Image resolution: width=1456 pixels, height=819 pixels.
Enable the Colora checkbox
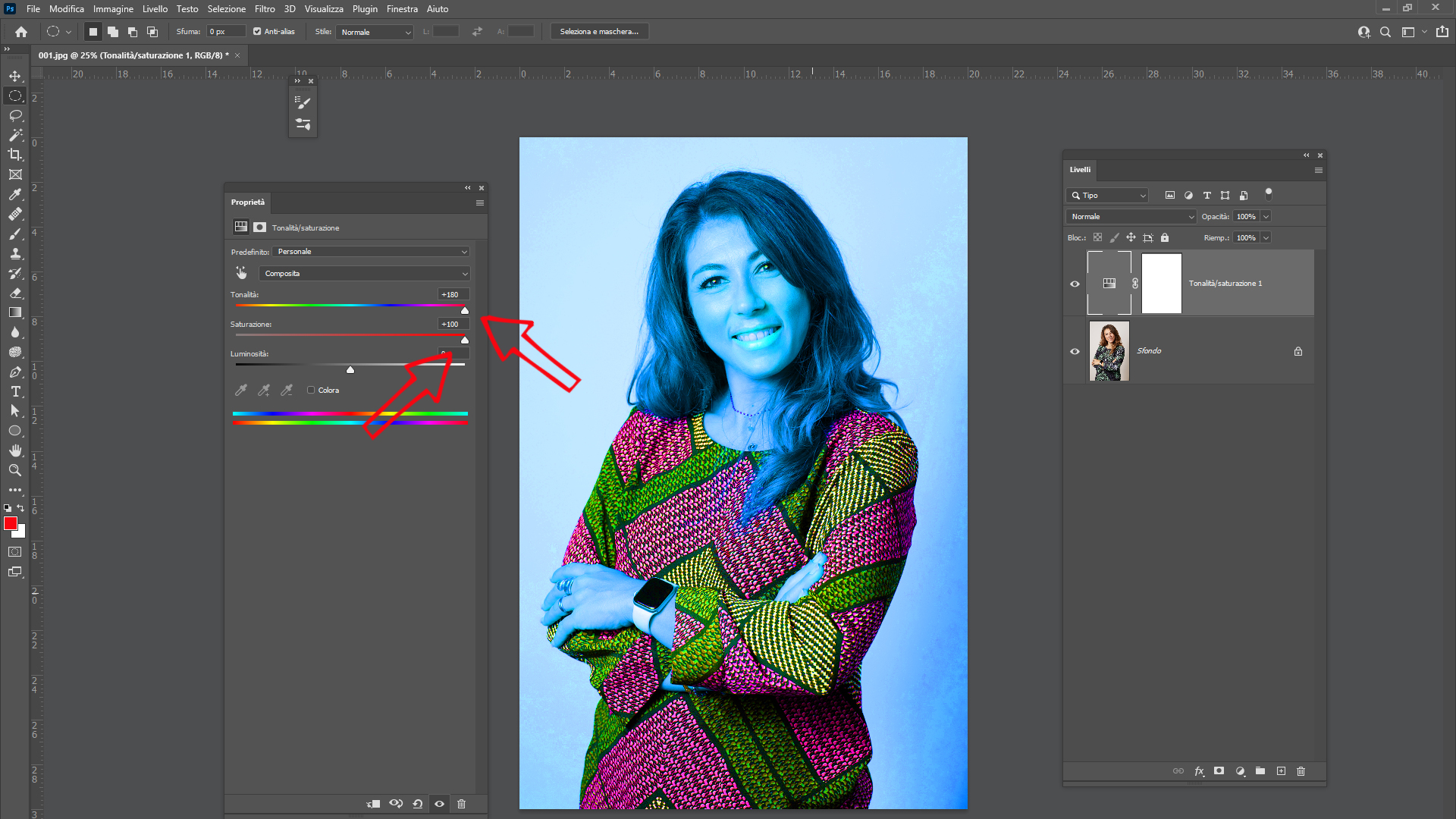click(311, 390)
